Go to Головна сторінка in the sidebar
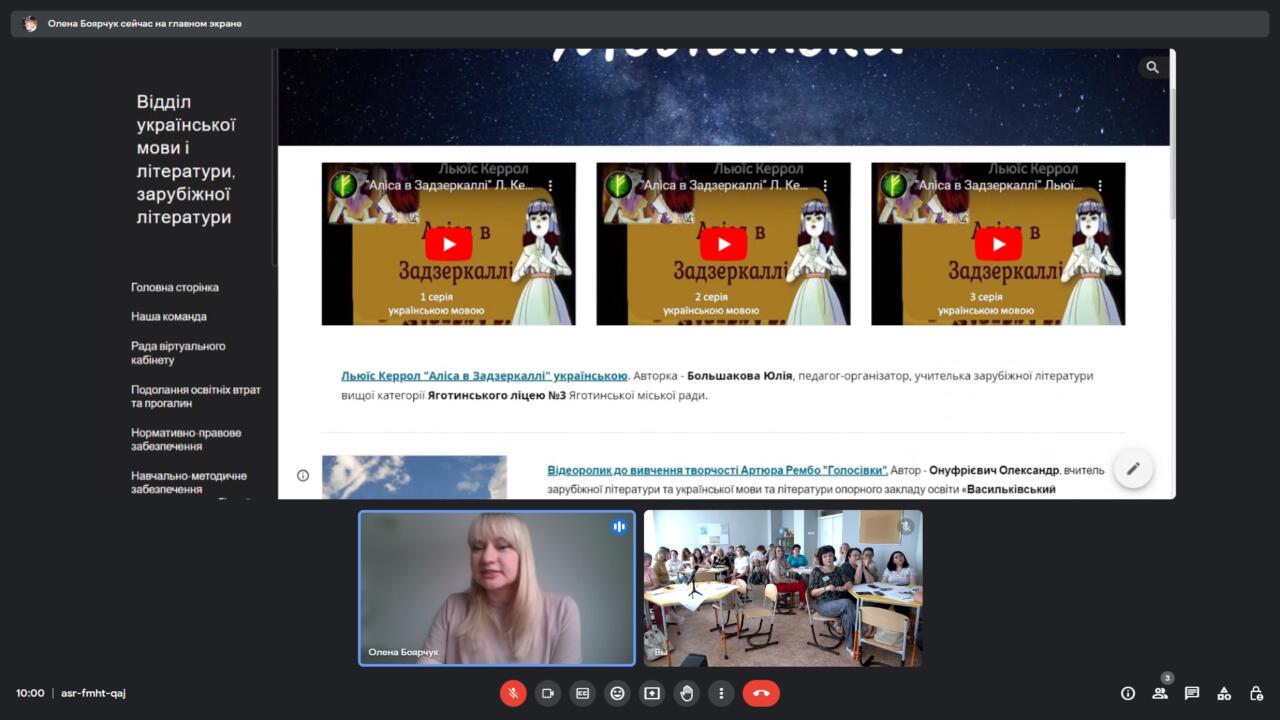 click(x=175, y=287)
